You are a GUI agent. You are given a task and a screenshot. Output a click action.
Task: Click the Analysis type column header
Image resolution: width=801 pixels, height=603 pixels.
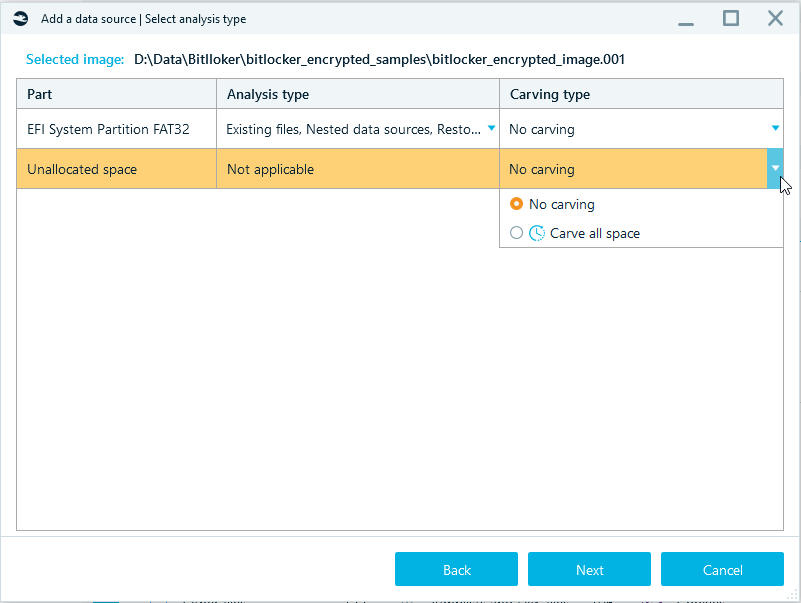(358, 94)
